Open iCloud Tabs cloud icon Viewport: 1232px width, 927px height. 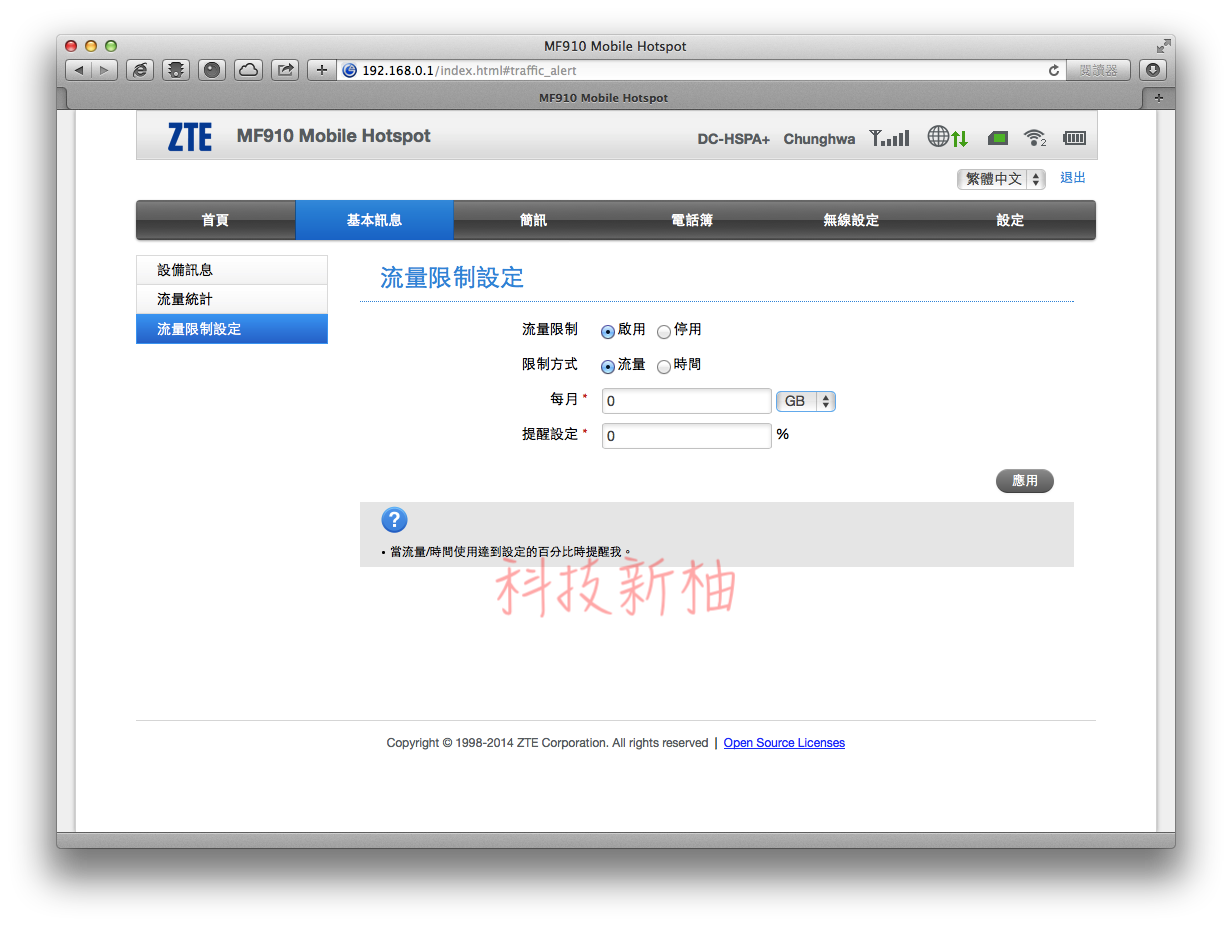click(248, 70)
